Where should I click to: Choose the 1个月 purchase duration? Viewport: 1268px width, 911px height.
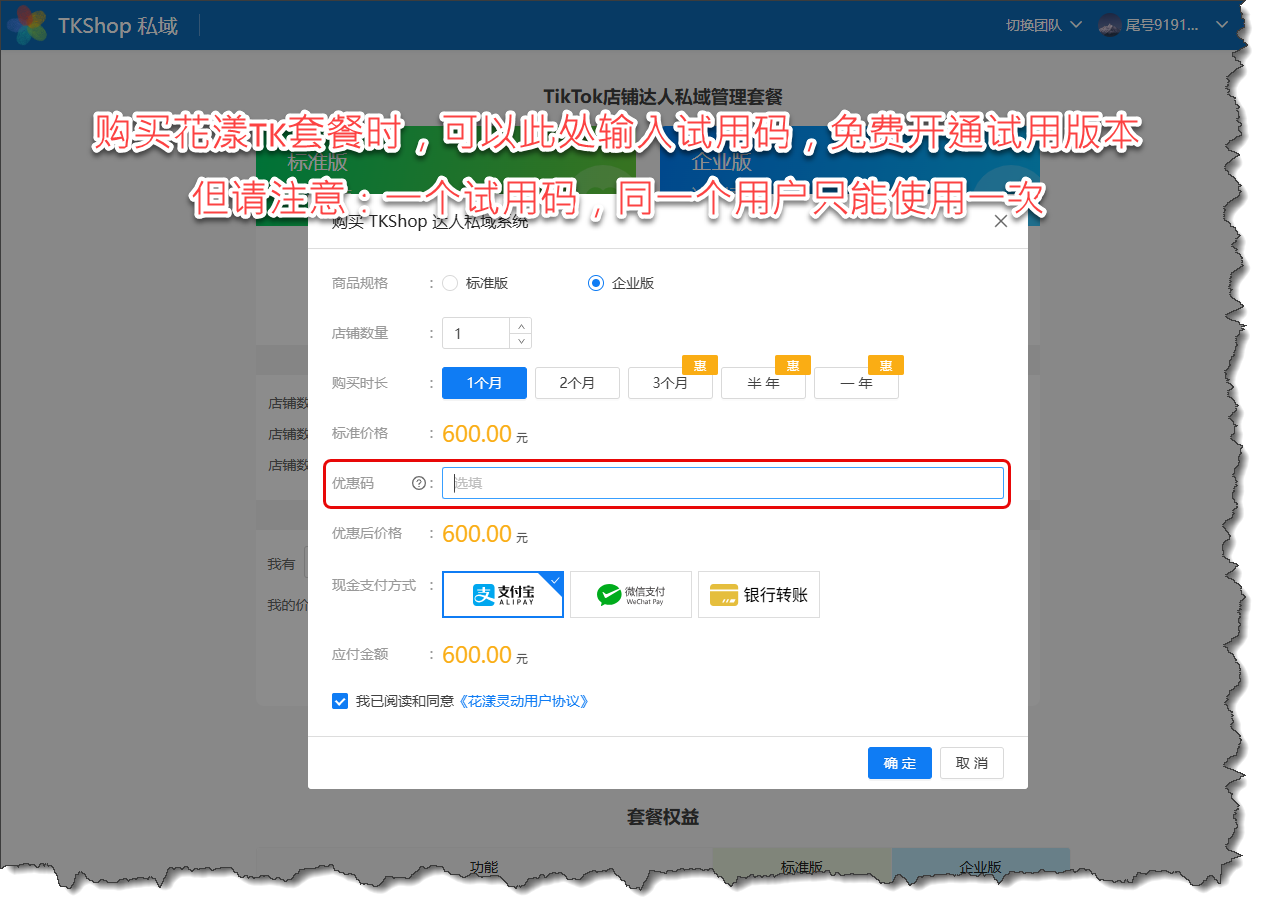(x=484, y=383)
